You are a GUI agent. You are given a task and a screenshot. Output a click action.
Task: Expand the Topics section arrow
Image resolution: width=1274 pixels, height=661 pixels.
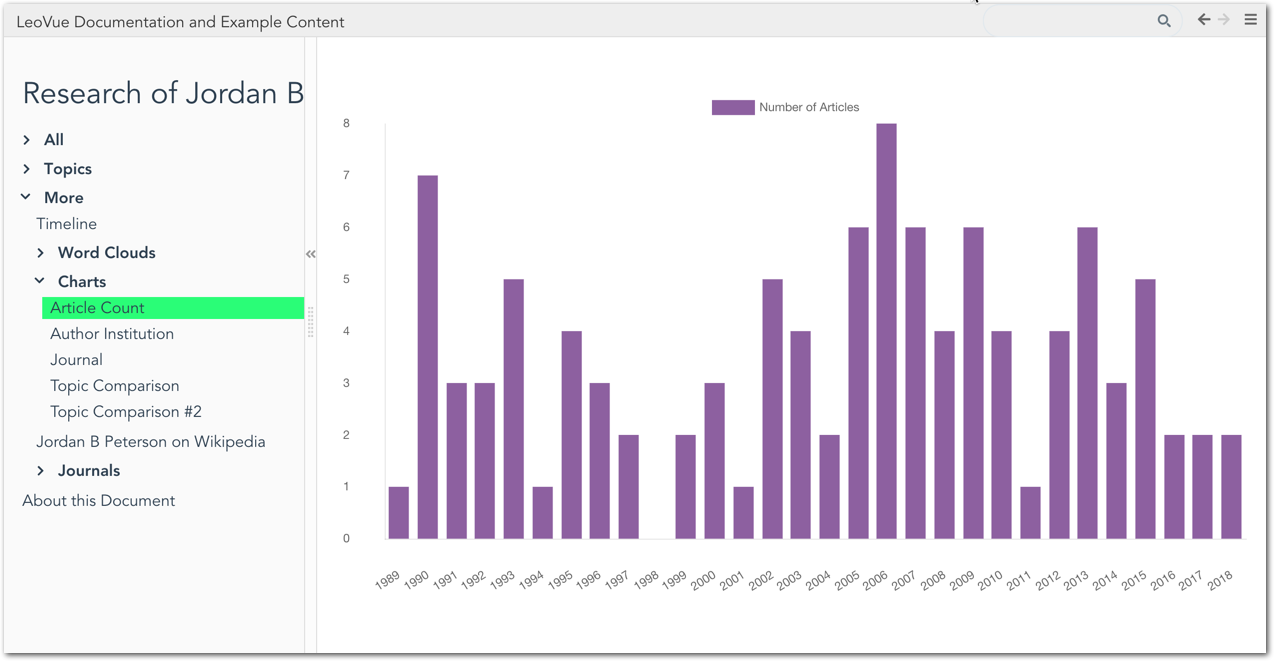[x=27, y=169]
